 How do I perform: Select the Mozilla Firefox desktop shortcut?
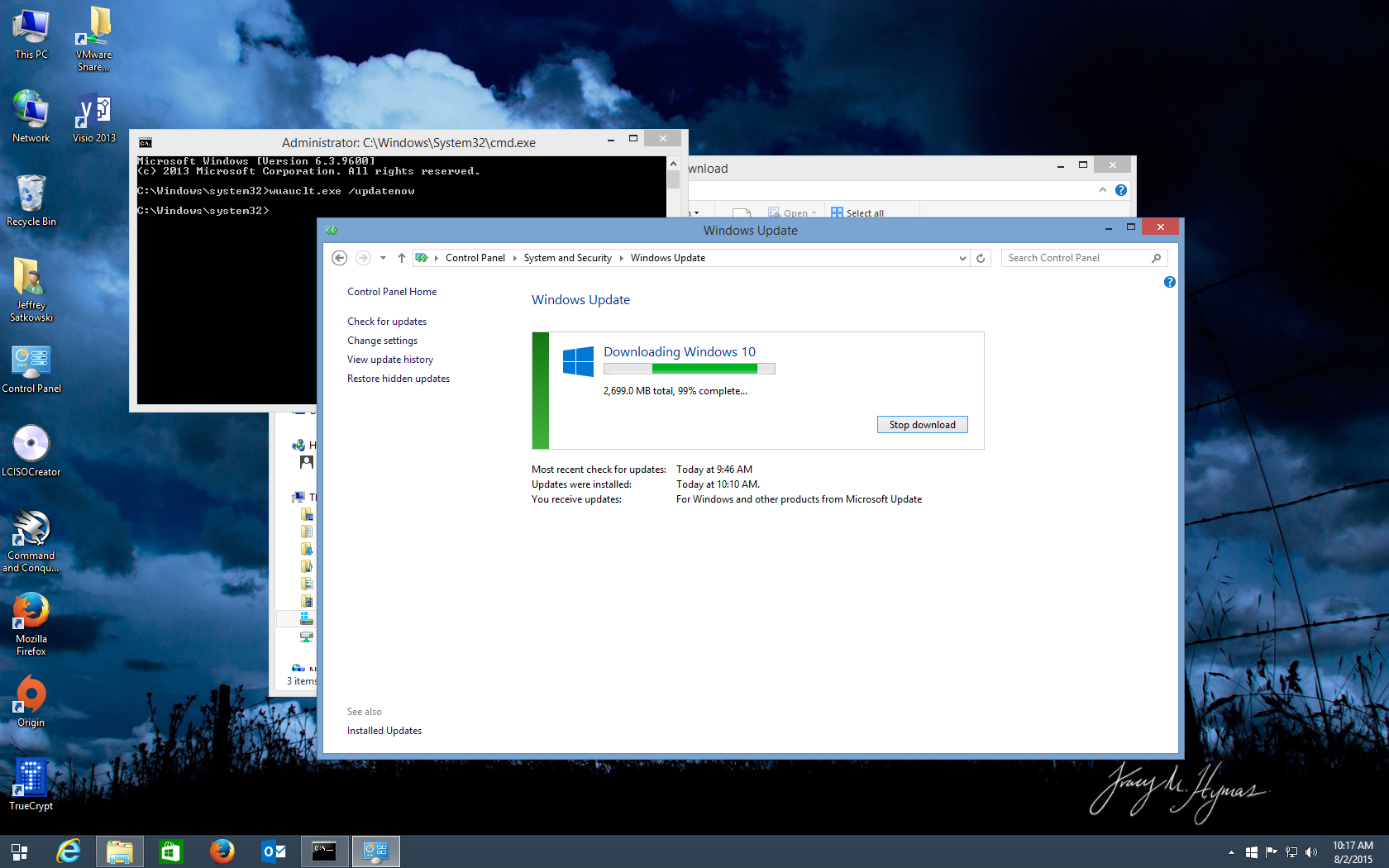31,624
